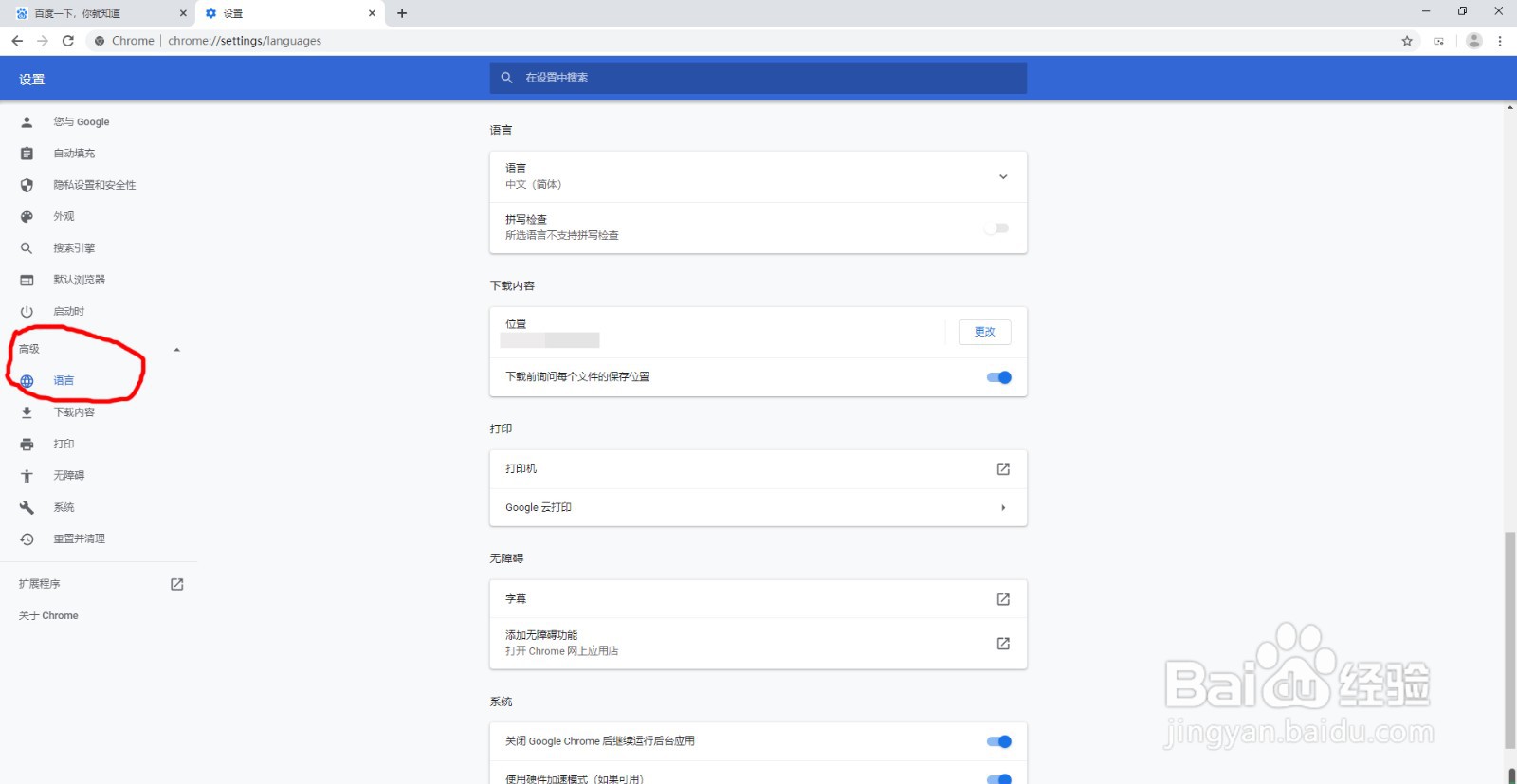The height and width of the screenshot is (784, 1517).
Task: Switch to the 设置 tab
Action: [289, 13]
